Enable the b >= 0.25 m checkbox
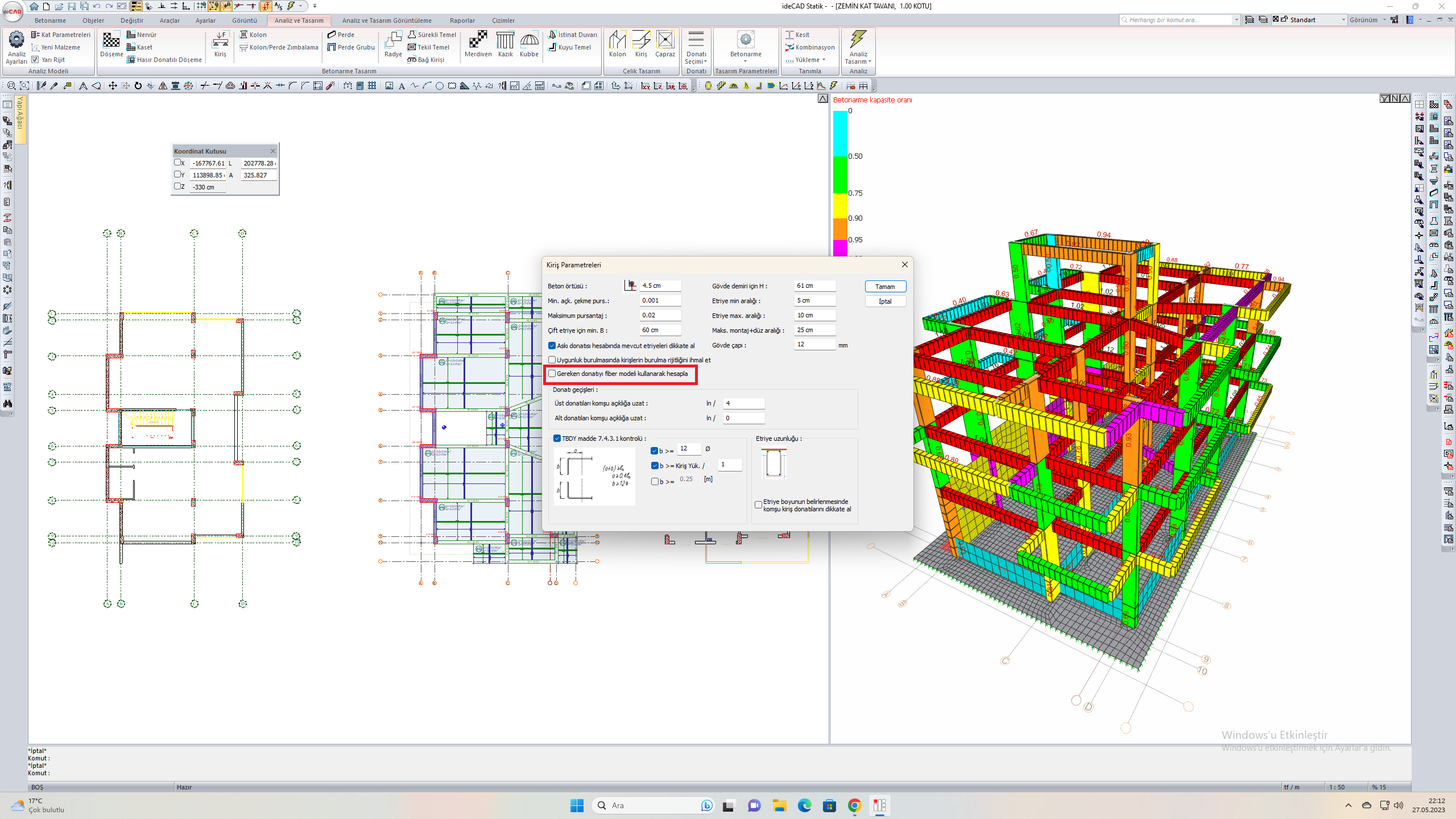The width and height of the screenshot is (1456, 819). tap(655, 482)
